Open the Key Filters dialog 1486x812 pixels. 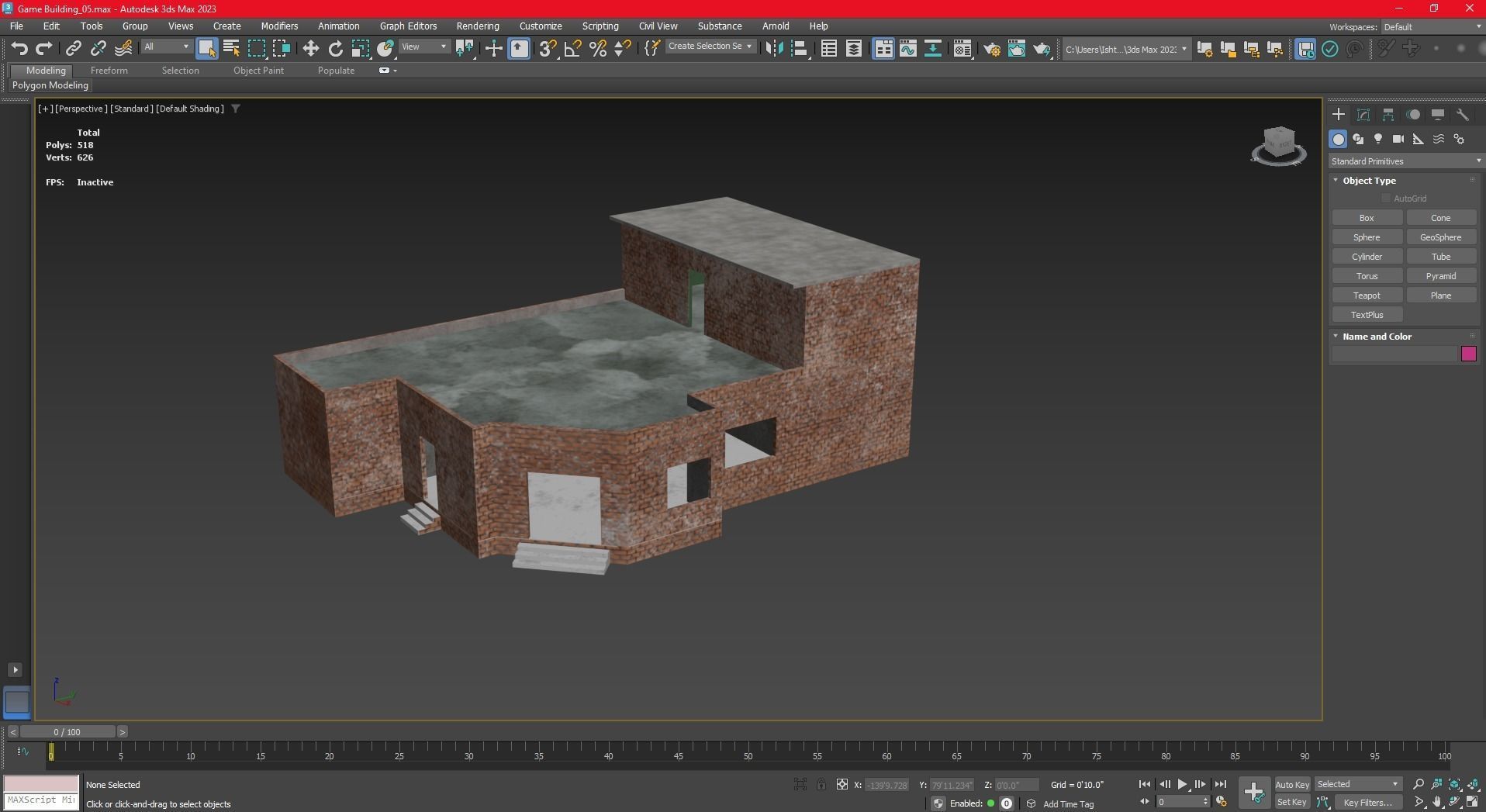tap(1367, 803)
